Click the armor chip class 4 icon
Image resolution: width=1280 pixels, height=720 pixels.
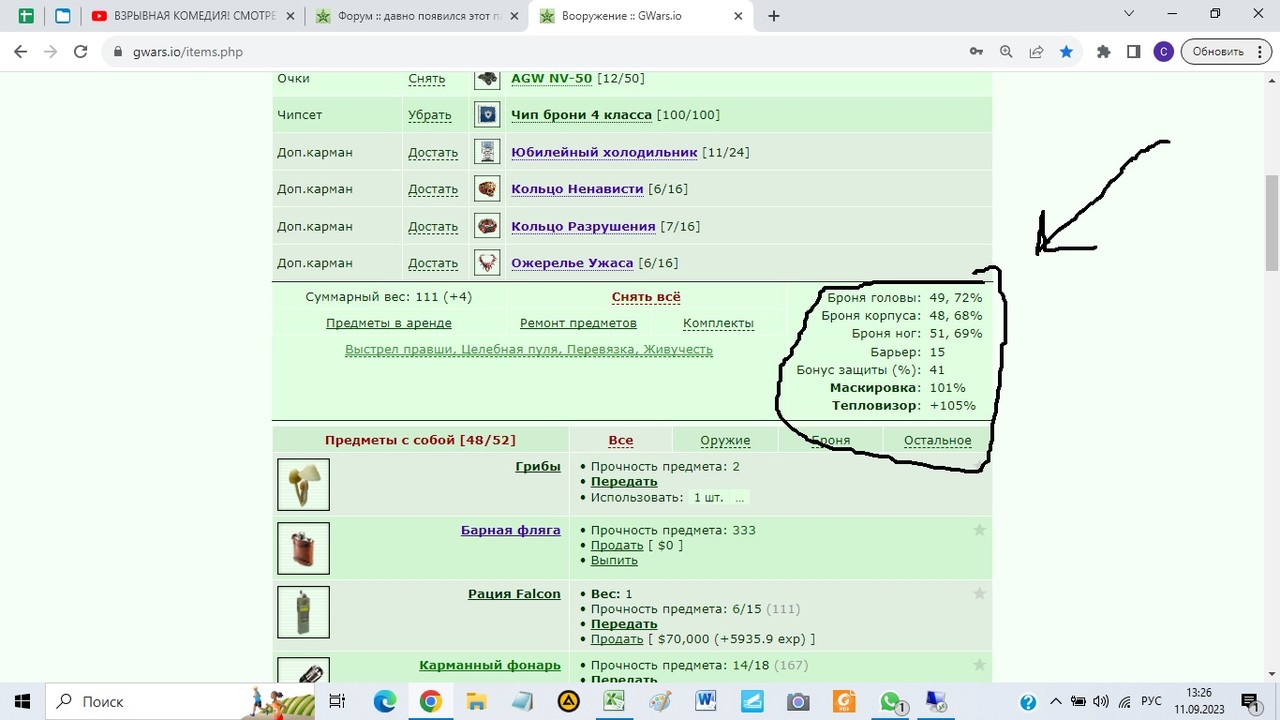(x=487, y=115)
